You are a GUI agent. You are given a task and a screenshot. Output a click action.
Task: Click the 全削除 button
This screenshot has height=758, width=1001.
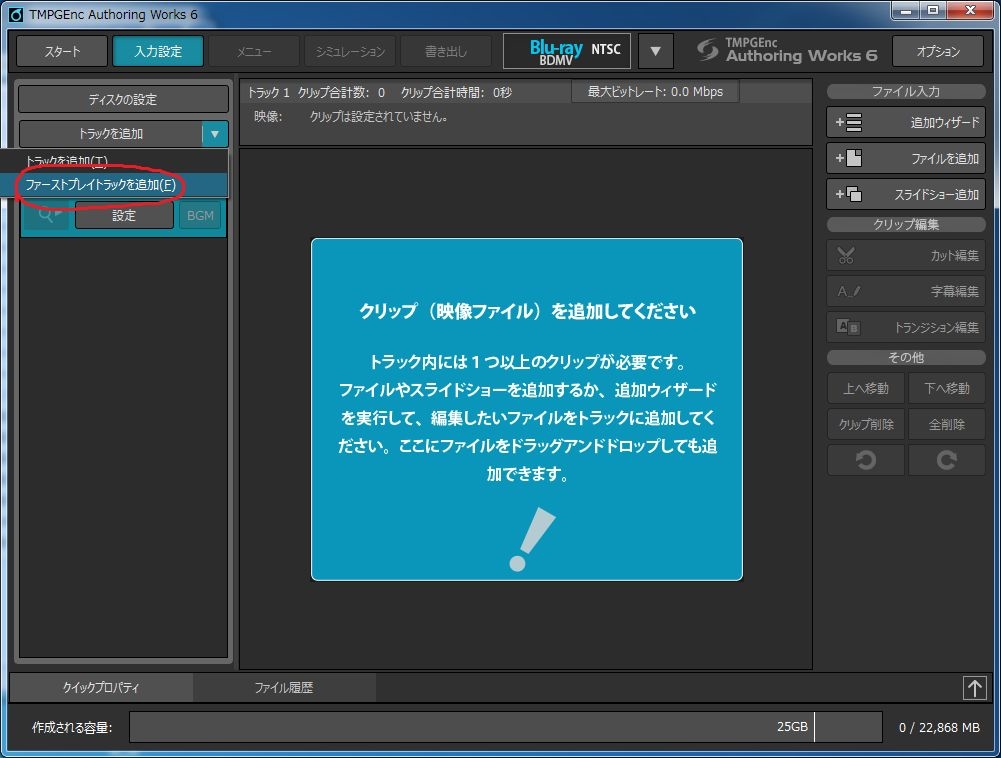click(x=946, y=424)
